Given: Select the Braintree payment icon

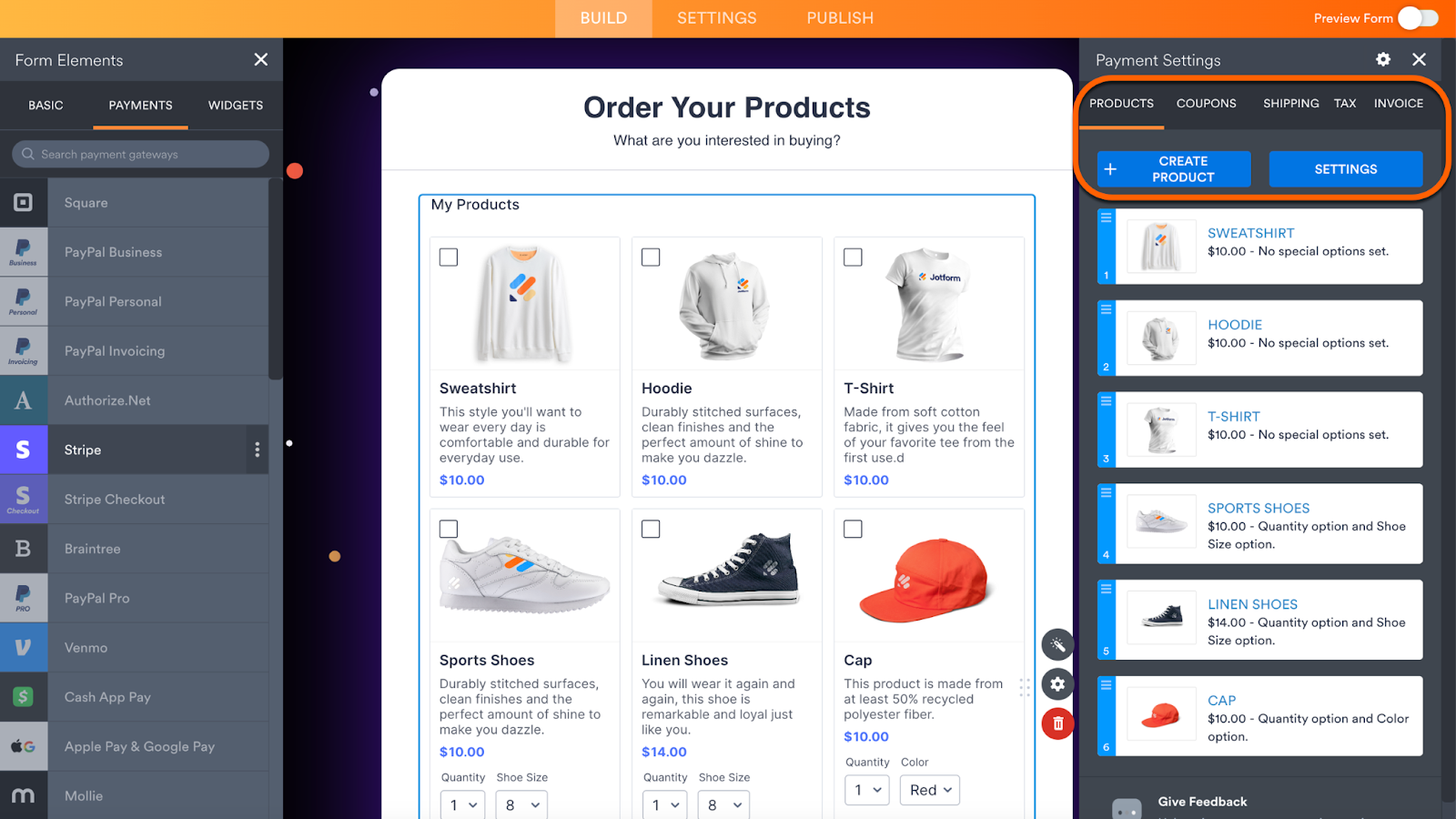Looking at the screenshot, I should pyautogui.click(x=24, y=549).
